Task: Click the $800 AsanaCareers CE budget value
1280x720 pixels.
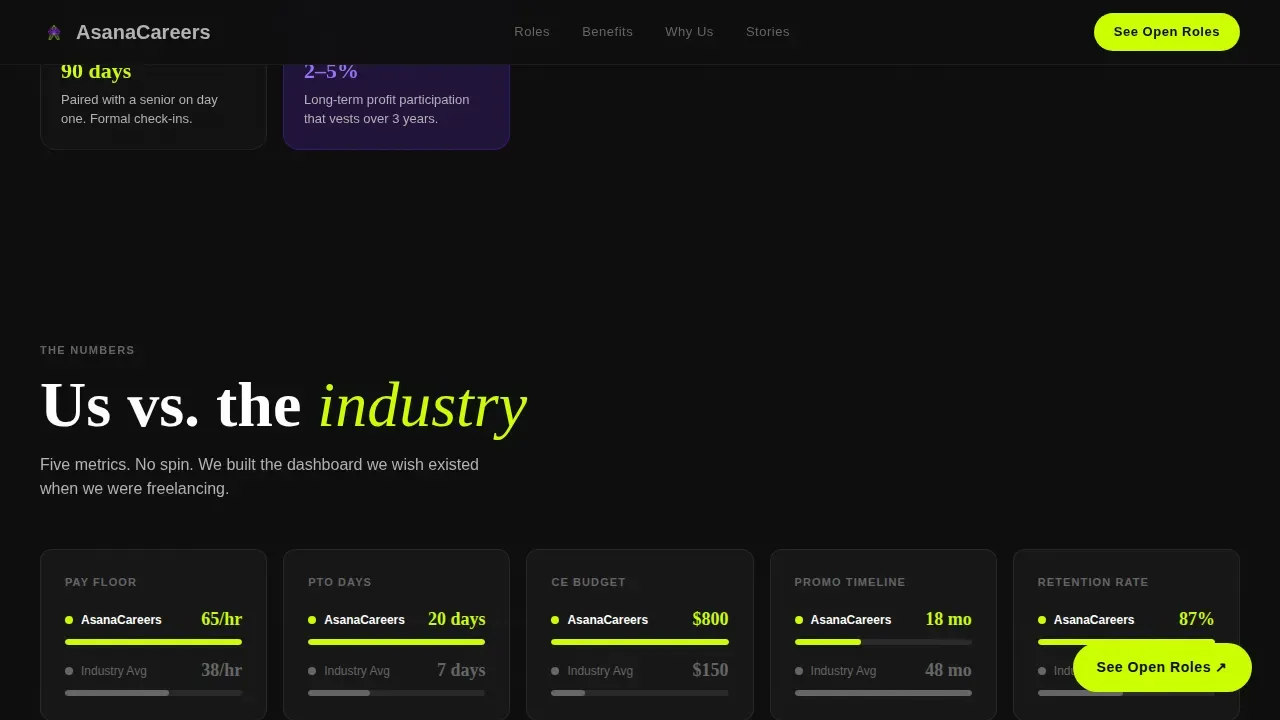Action: tap(710, 619)
